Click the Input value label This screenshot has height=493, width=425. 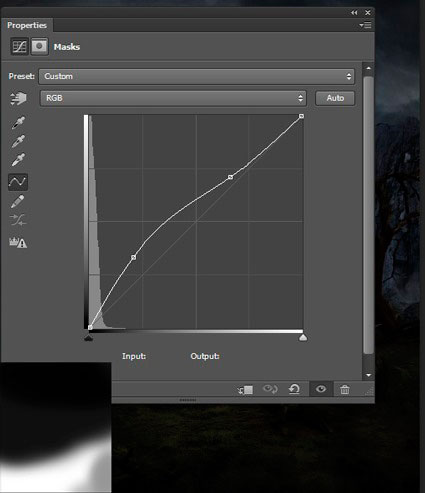134,356
